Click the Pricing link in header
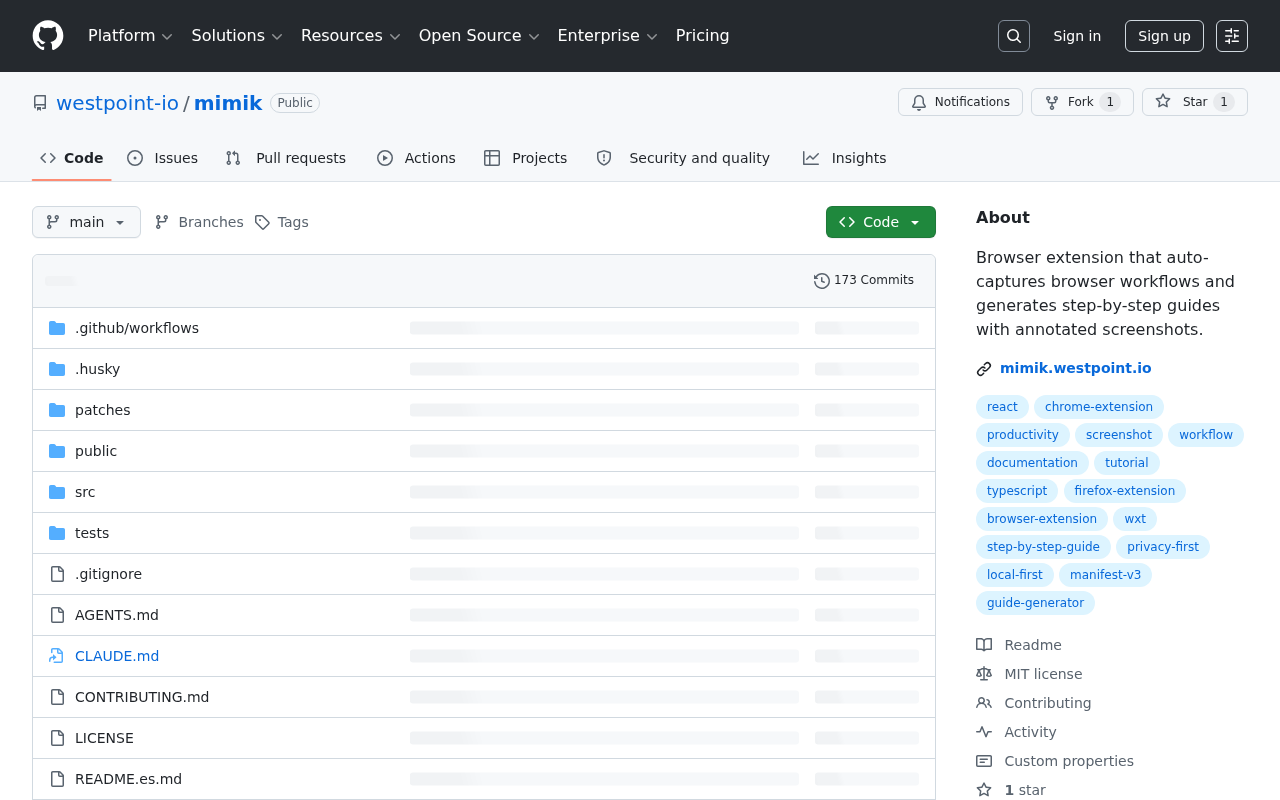Image resolution: width=1280 pixels, height=800 pixels. pyautogui.click(x=702, y=36)
